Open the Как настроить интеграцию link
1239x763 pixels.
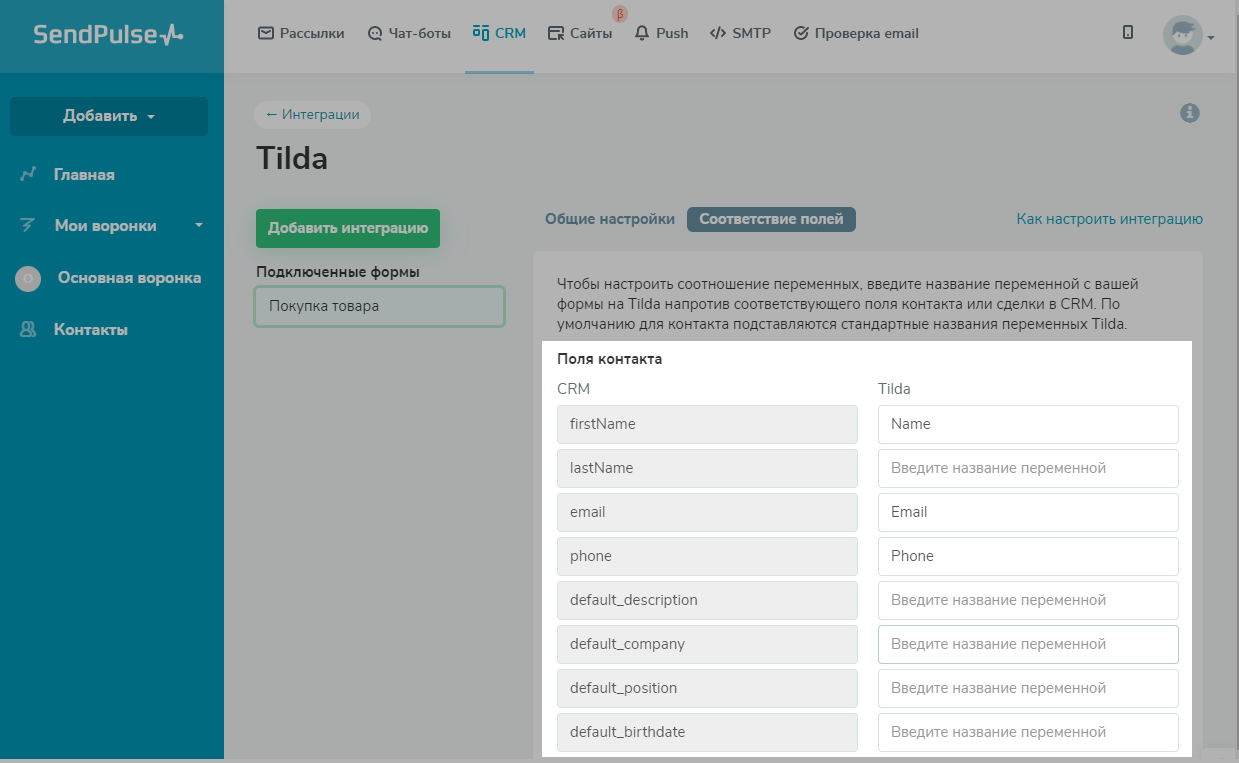tap(1109, 219)
